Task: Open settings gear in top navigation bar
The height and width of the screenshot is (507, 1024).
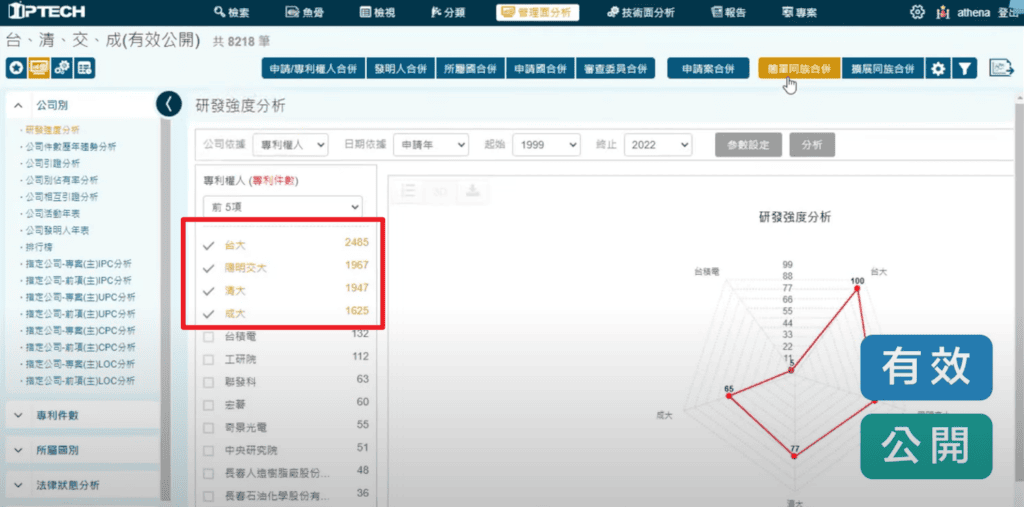Action: 917,12
